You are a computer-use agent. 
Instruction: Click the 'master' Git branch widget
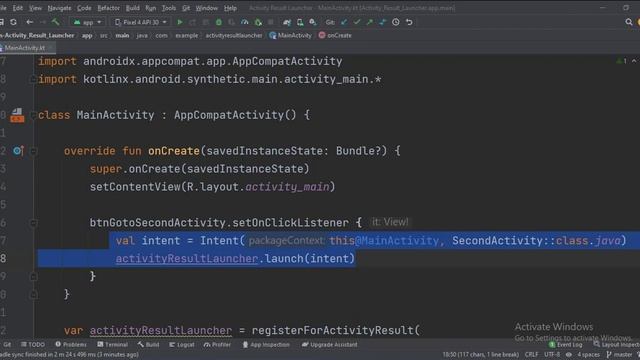click(x=619, y=355)
